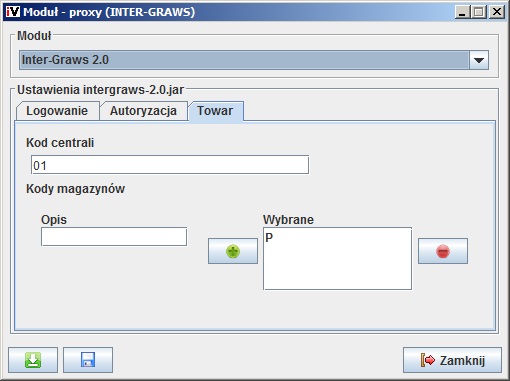Click the iV application icon in title bar
Screen dimensions: 510x381
(x=13, y=12)
